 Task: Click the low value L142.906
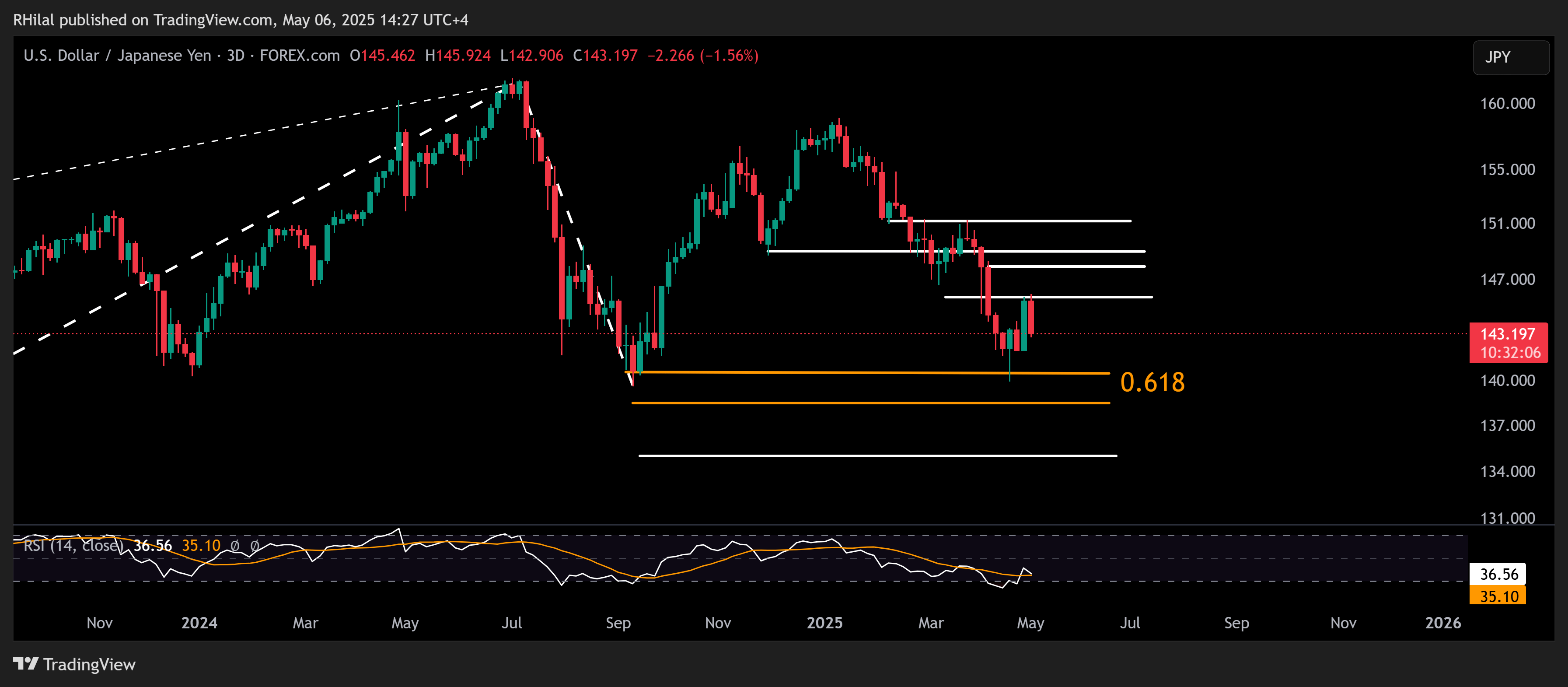point(531,56)
